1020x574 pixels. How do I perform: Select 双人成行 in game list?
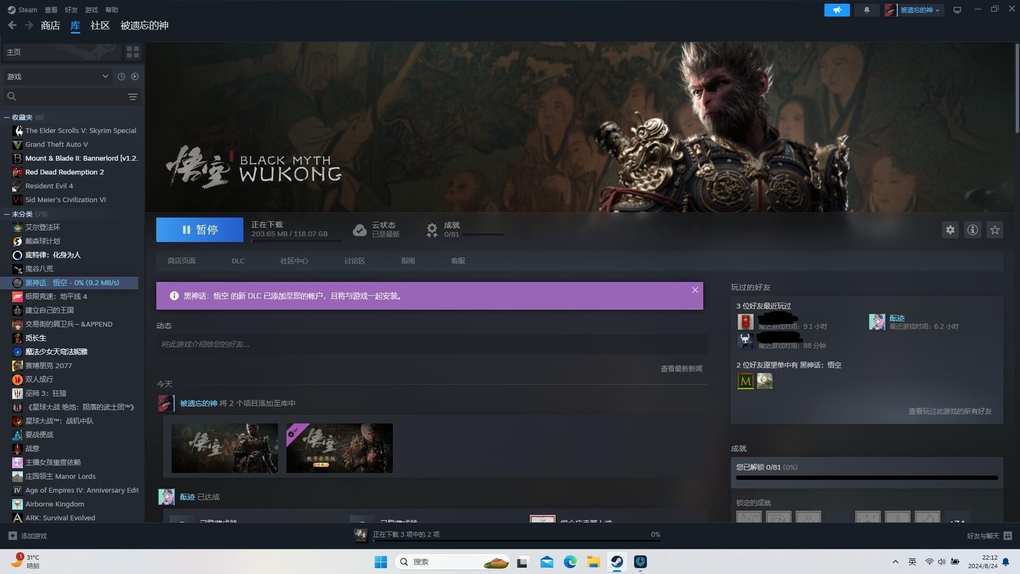(33, 379)
